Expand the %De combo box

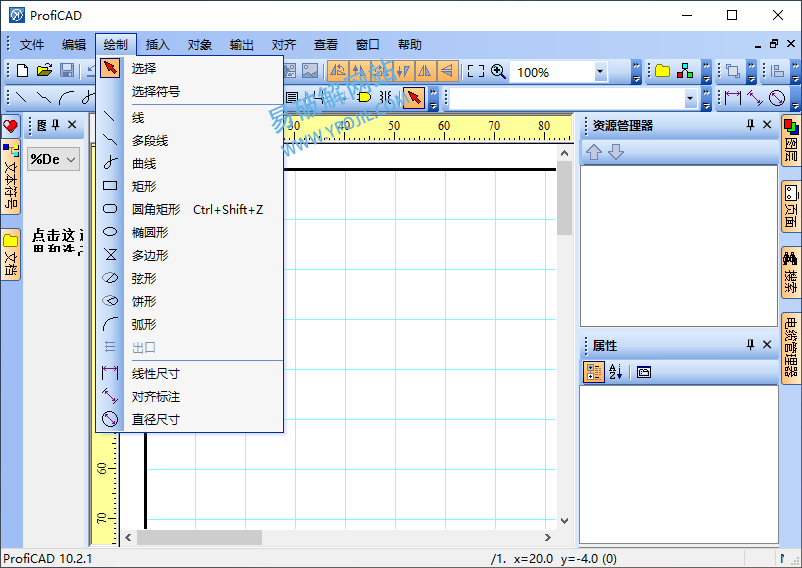(72, 159)
